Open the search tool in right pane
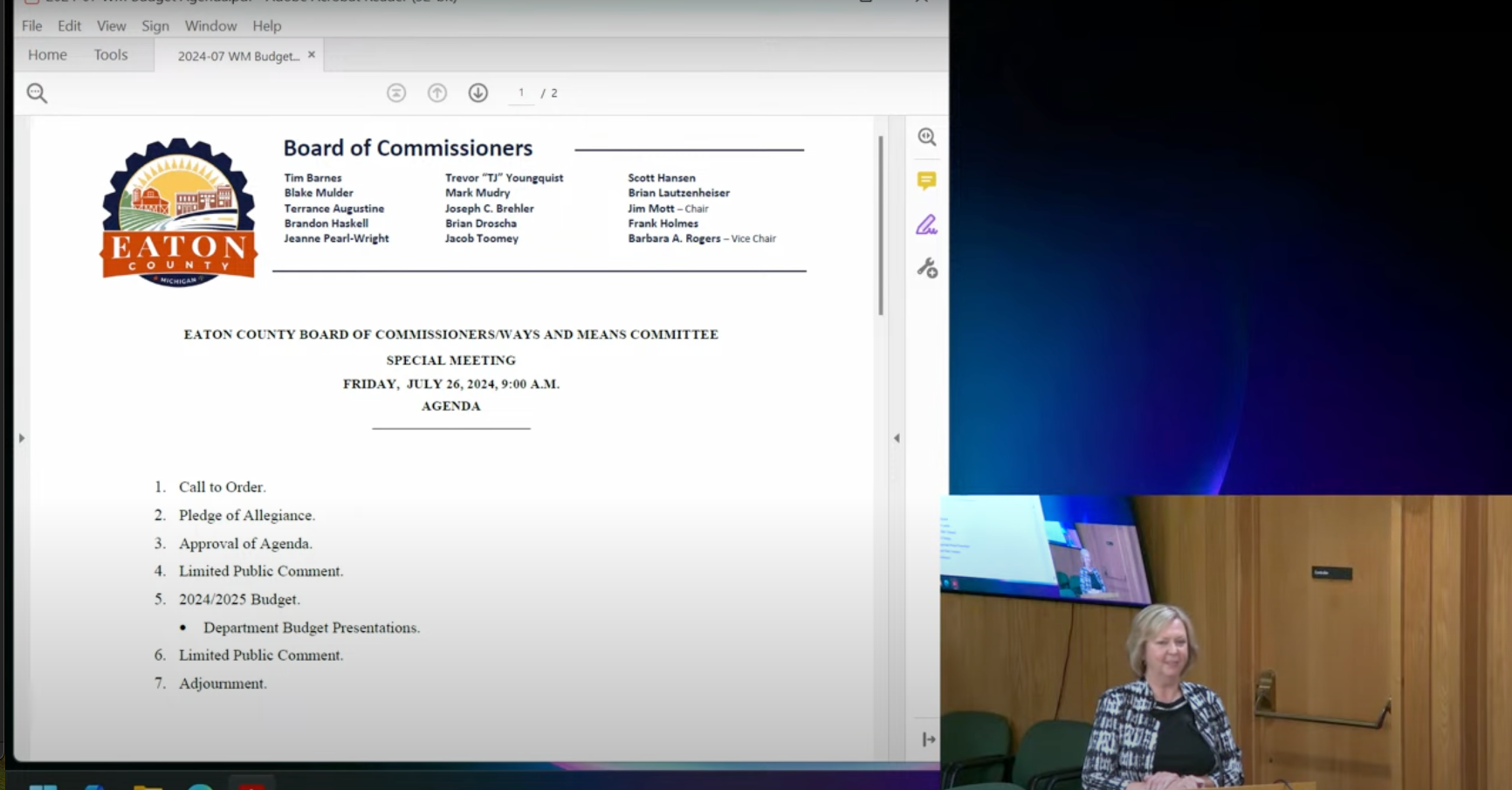Screen dimensions: 1512x790 927,137
